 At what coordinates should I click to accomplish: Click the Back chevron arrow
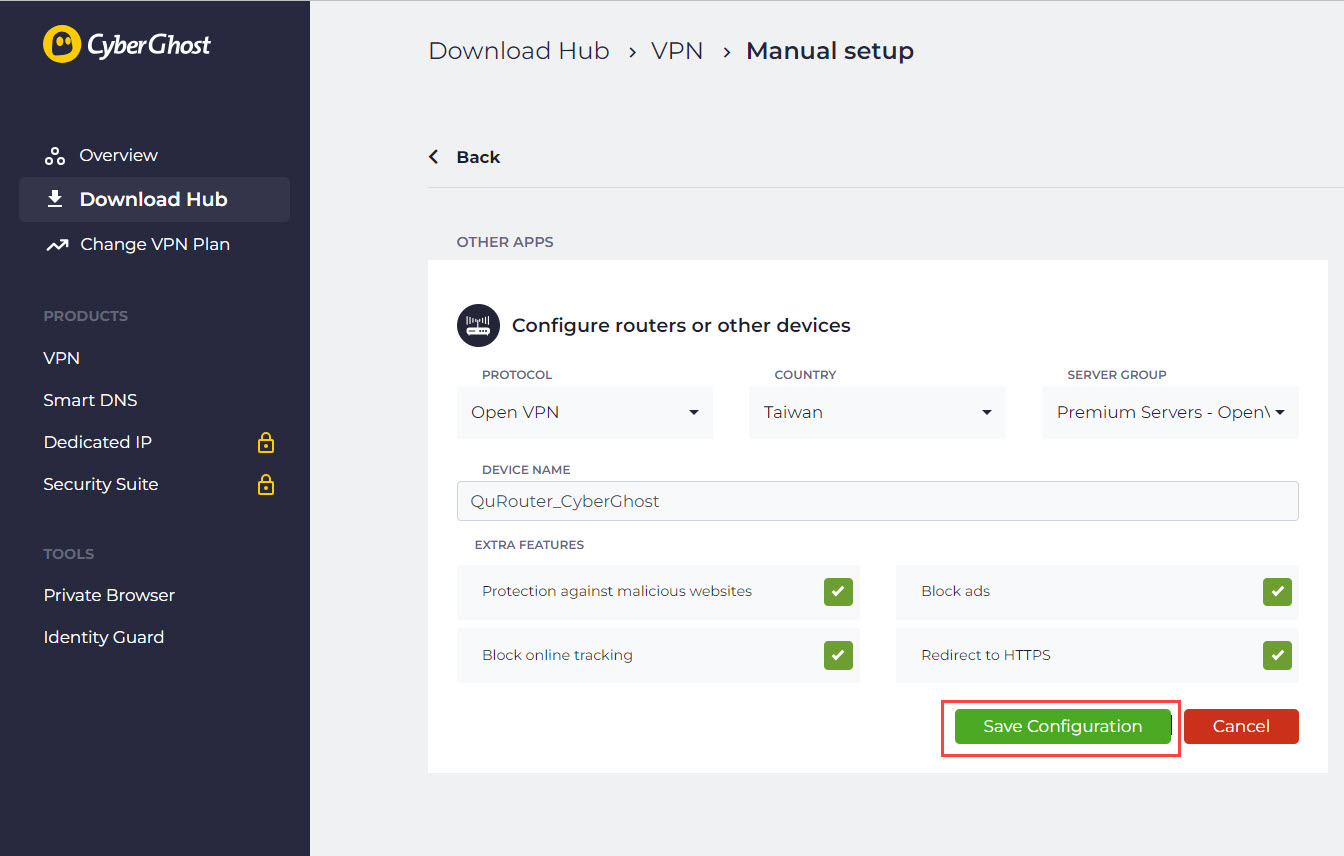pos(434,157)
